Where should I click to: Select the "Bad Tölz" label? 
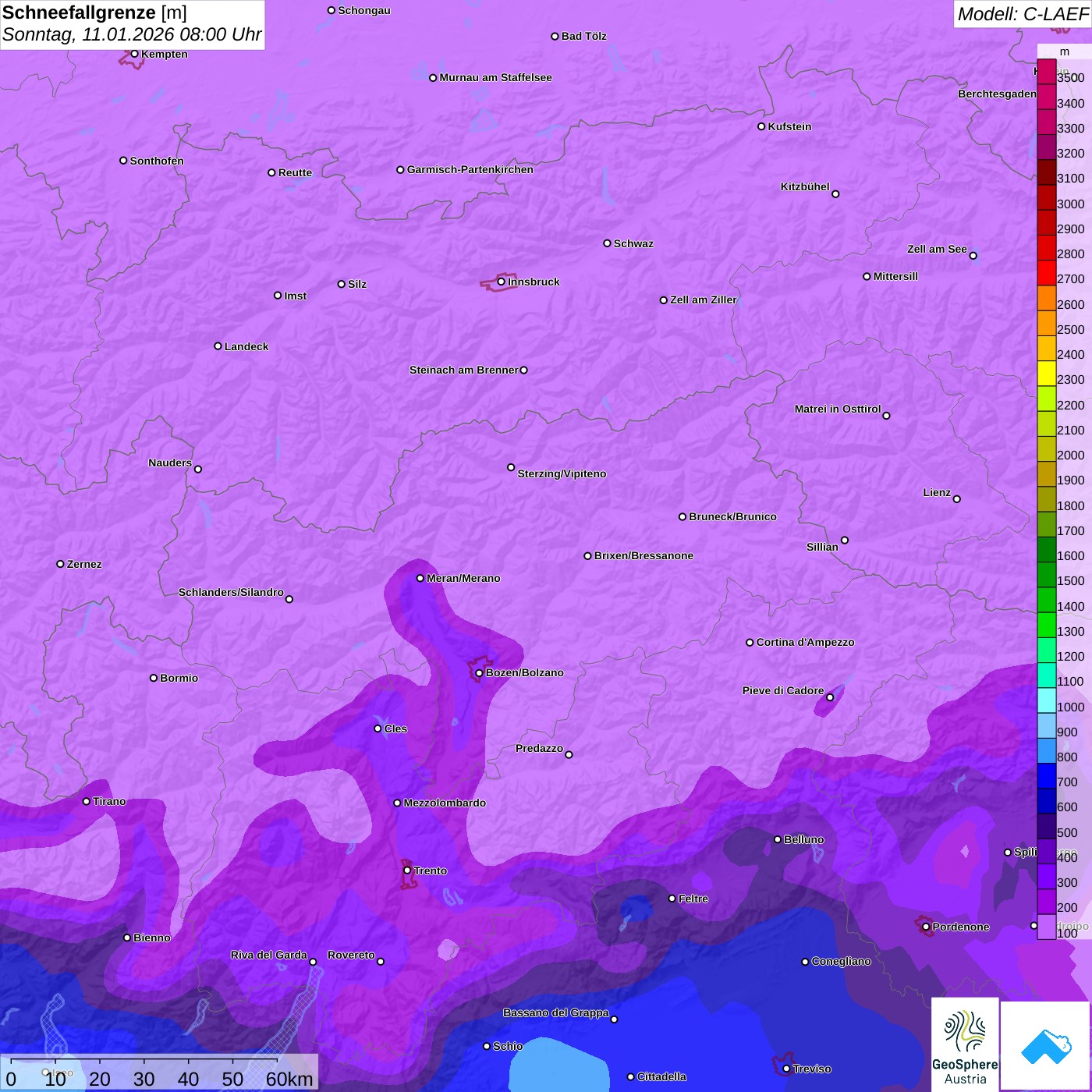tap(583, 36)
